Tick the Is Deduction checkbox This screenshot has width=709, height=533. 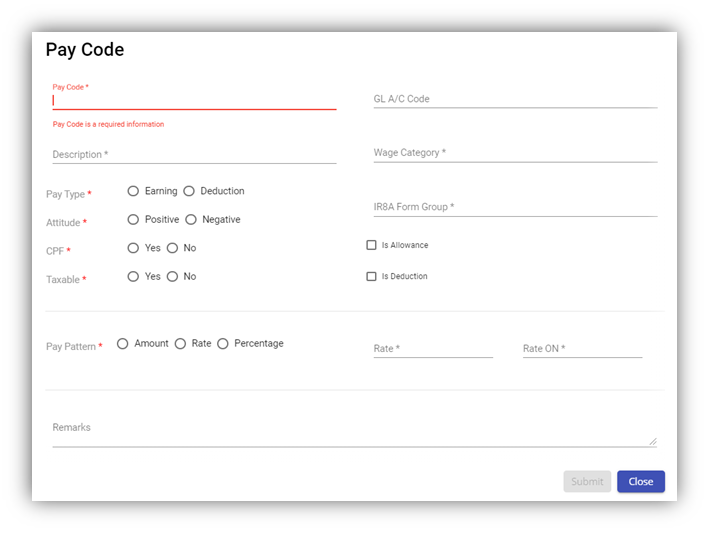coord(372,276)
